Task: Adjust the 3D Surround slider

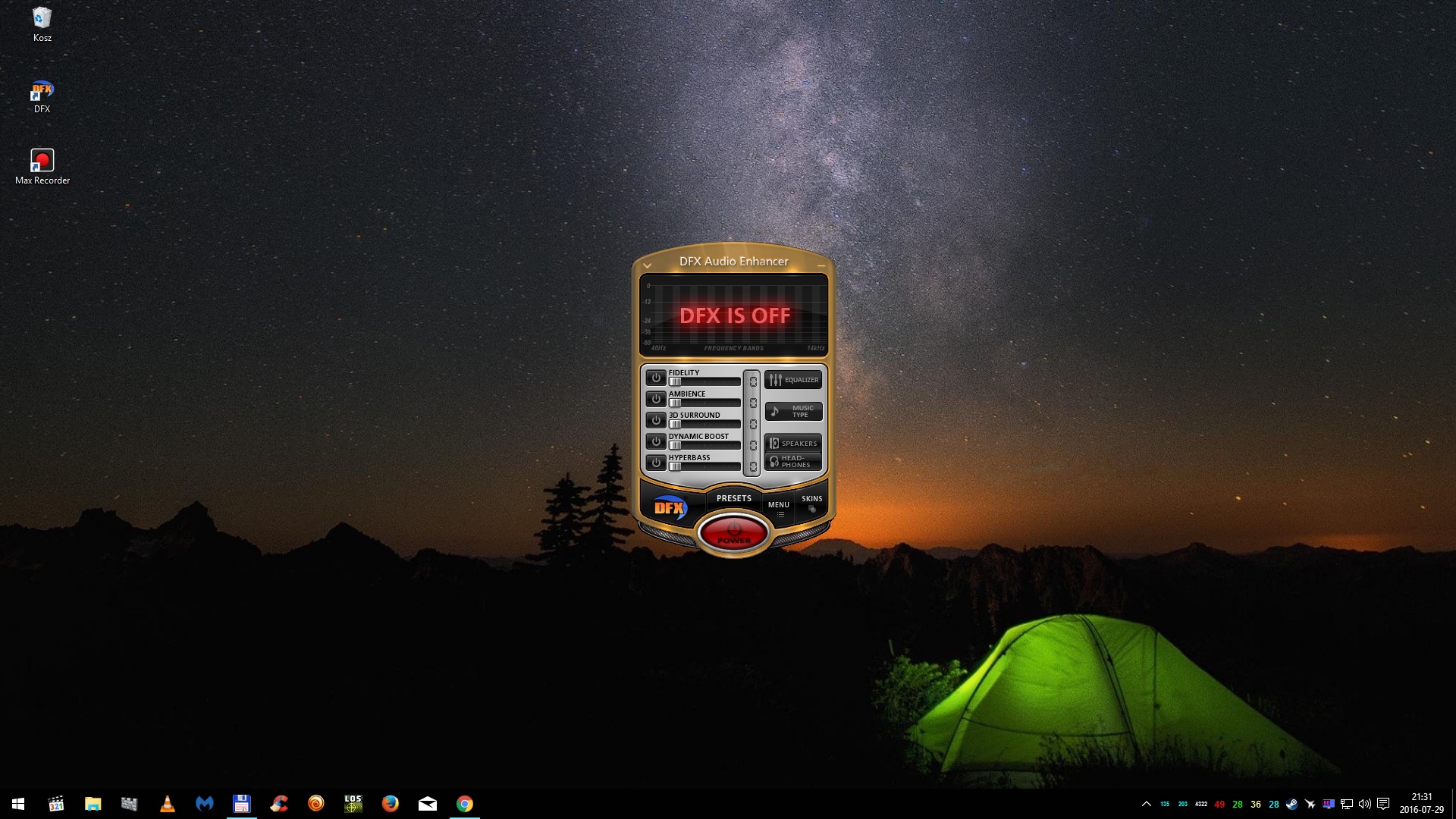Action: click(x=704, y=424)
